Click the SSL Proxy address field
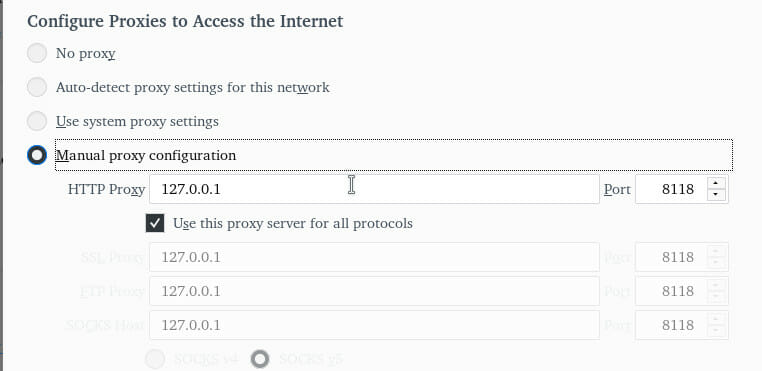The height and width of the screenshot is (371, 762). click(374, 257)
